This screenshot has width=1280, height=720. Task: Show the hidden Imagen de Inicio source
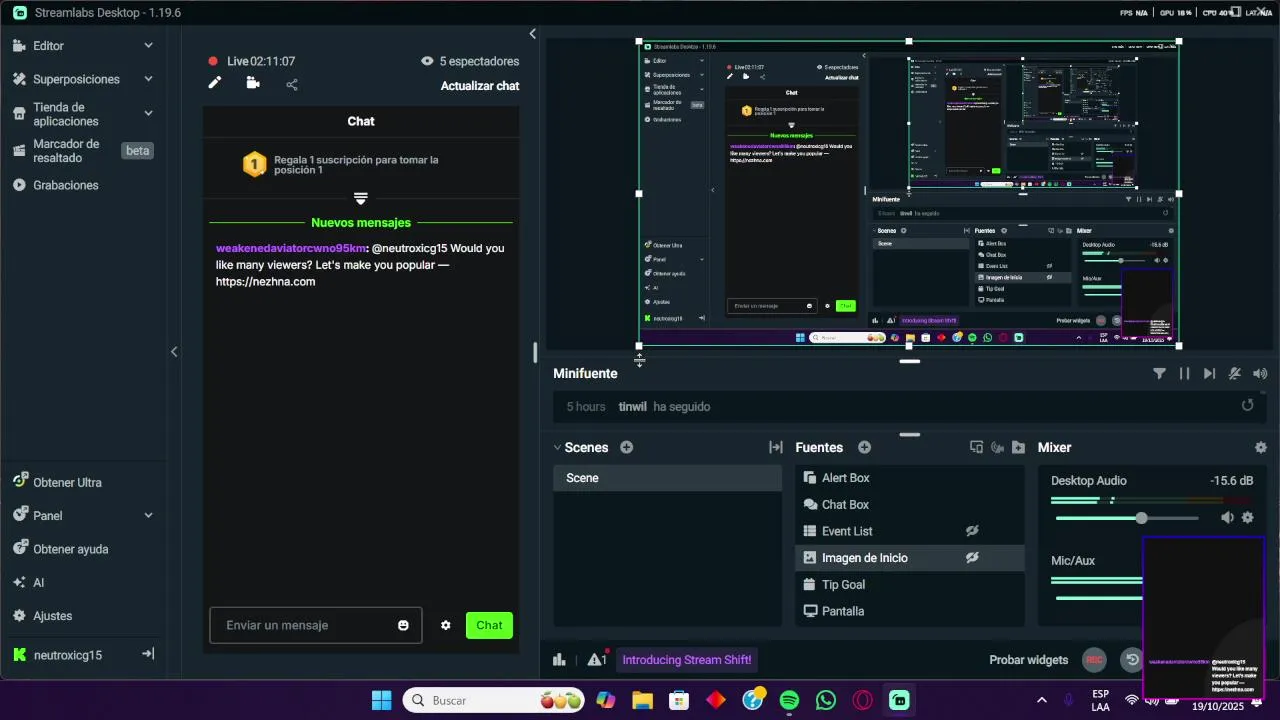(972, 558)
